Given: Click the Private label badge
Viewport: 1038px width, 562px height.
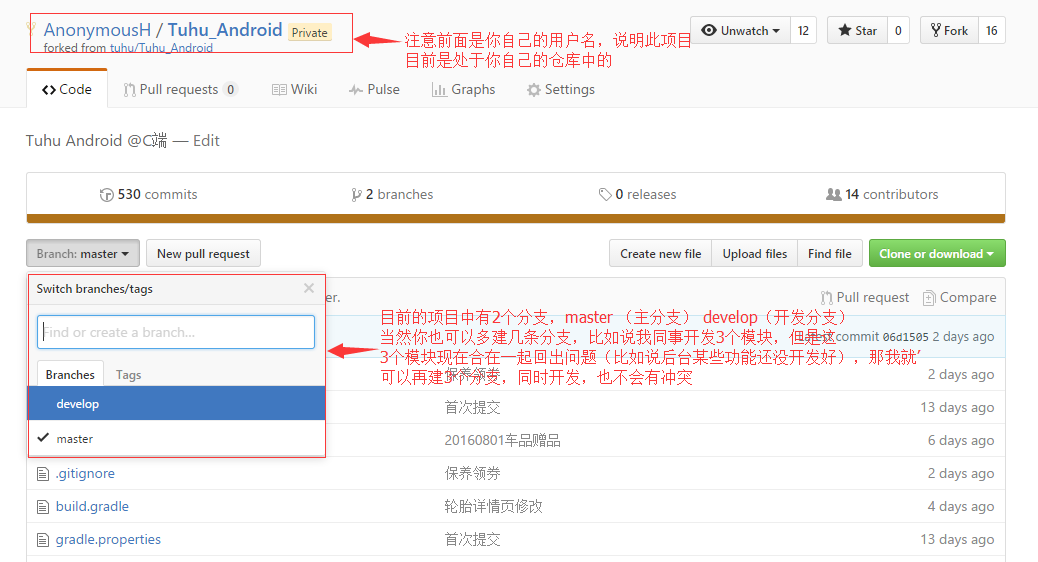Looking at the screenshot, I should [x=310, y=32].
